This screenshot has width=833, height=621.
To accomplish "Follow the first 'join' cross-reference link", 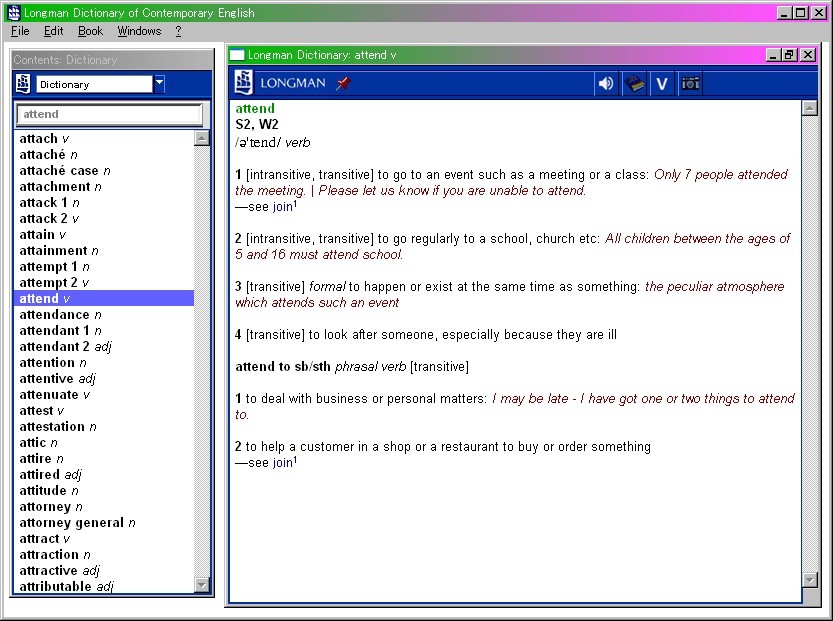I will (285, 207).
